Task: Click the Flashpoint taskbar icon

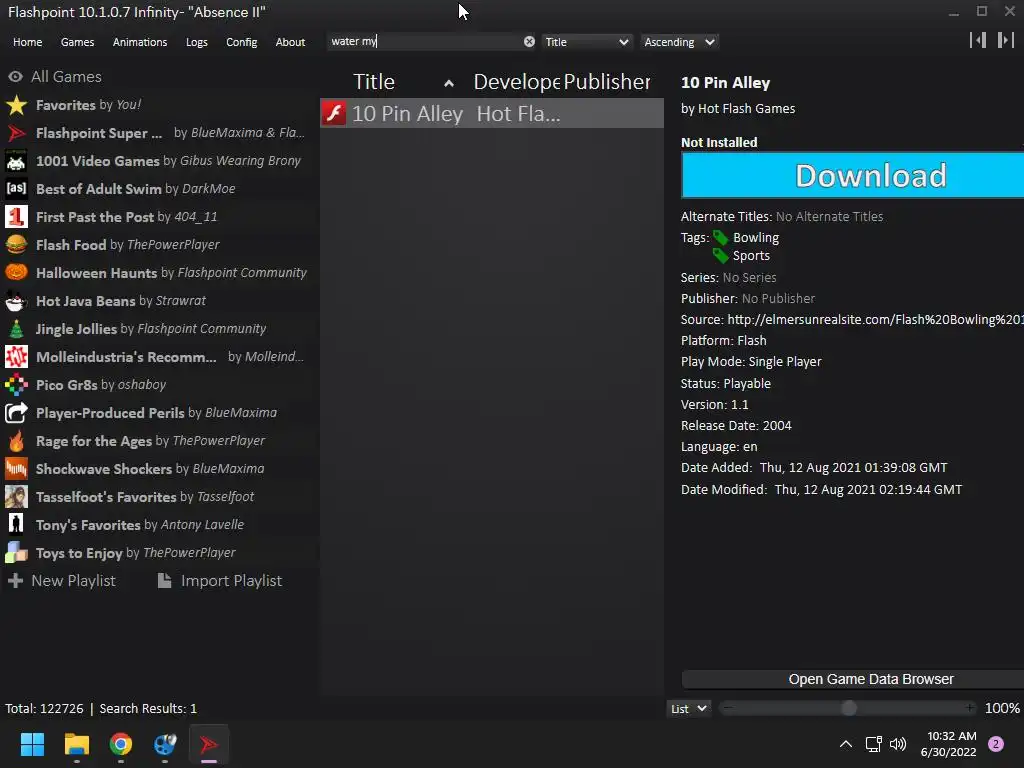Action: (209, 744)
